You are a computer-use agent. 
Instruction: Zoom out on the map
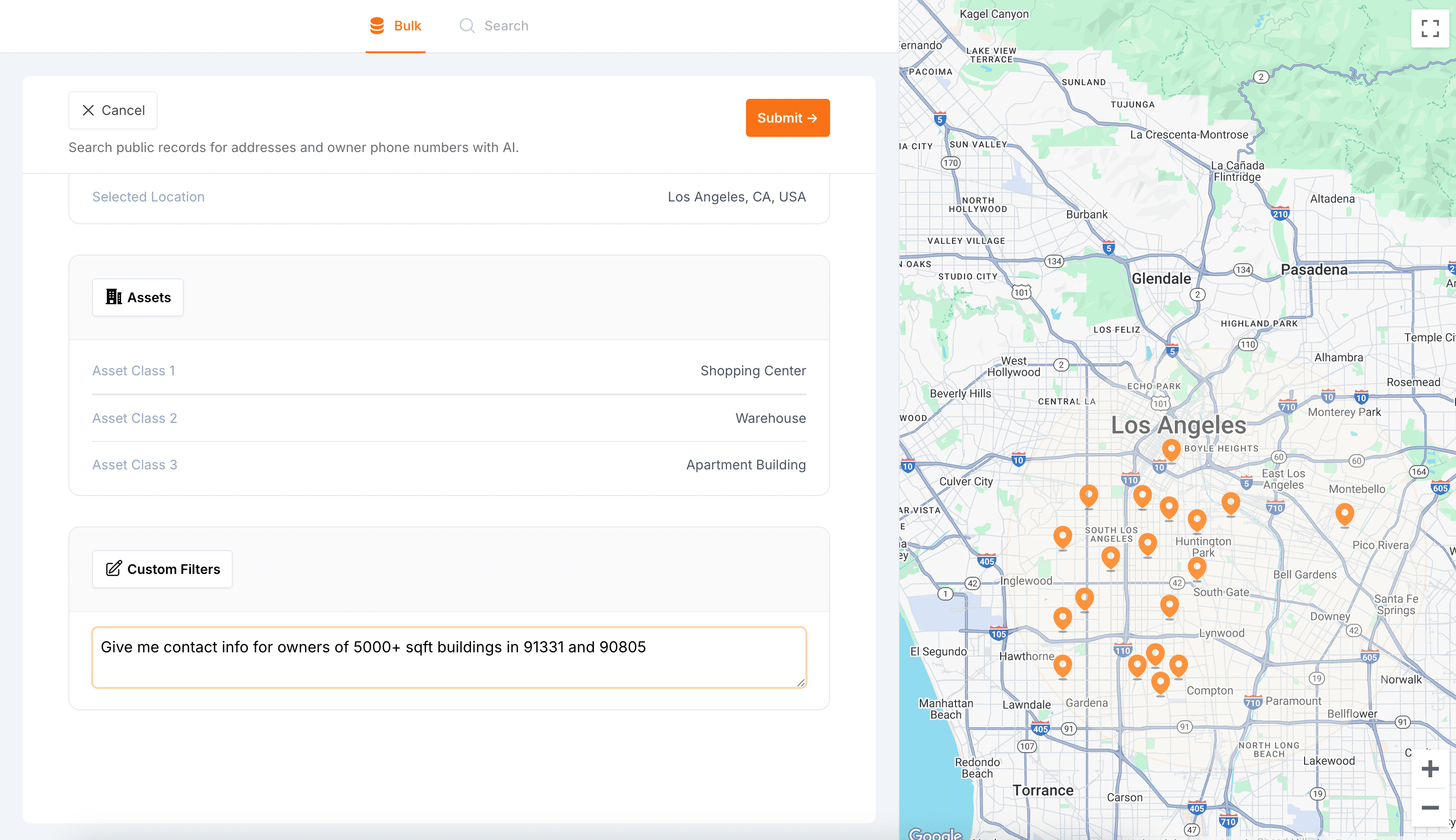[1429, 808]
